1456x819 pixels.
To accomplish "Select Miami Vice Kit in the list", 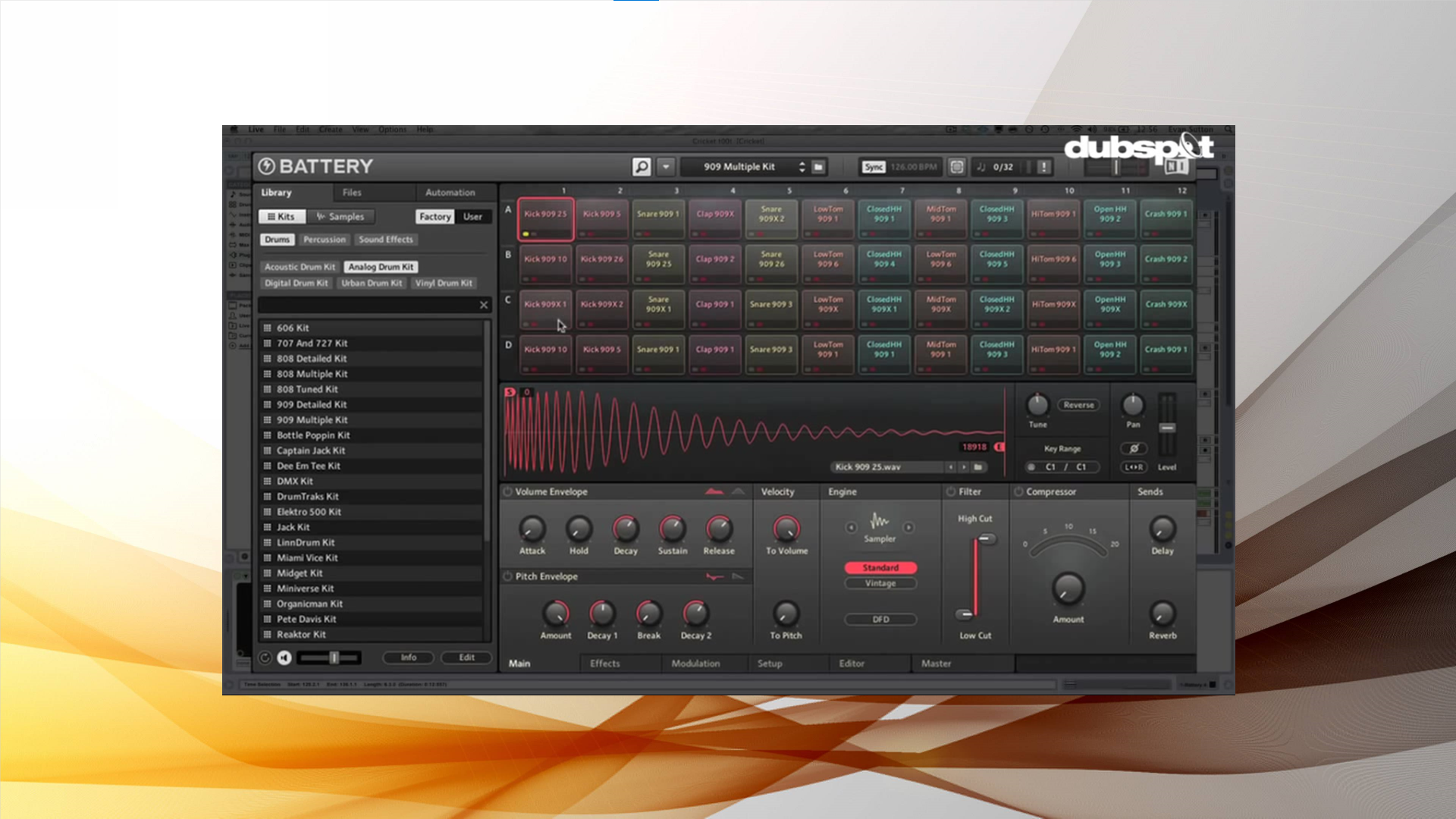I will pos(372,558).
